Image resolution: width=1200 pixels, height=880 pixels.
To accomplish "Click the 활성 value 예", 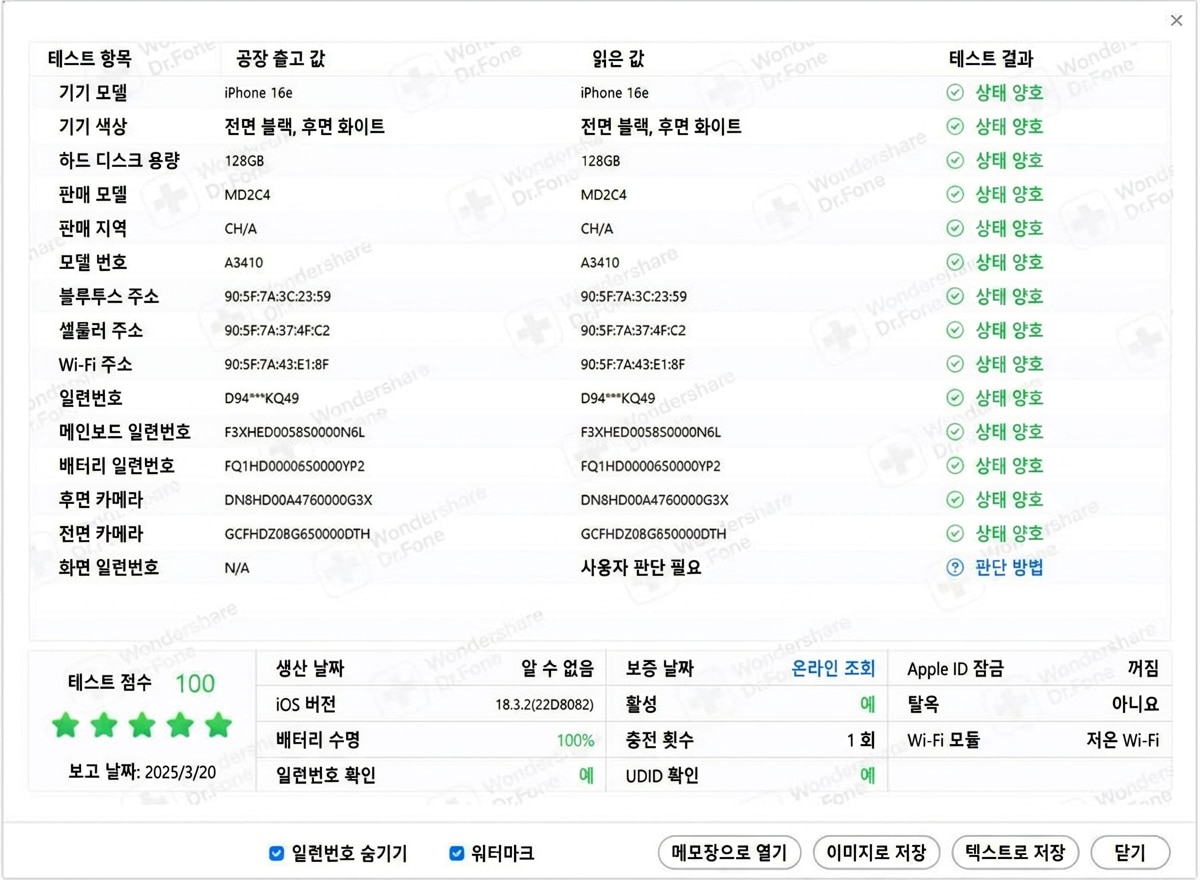I will coord(868,705).
